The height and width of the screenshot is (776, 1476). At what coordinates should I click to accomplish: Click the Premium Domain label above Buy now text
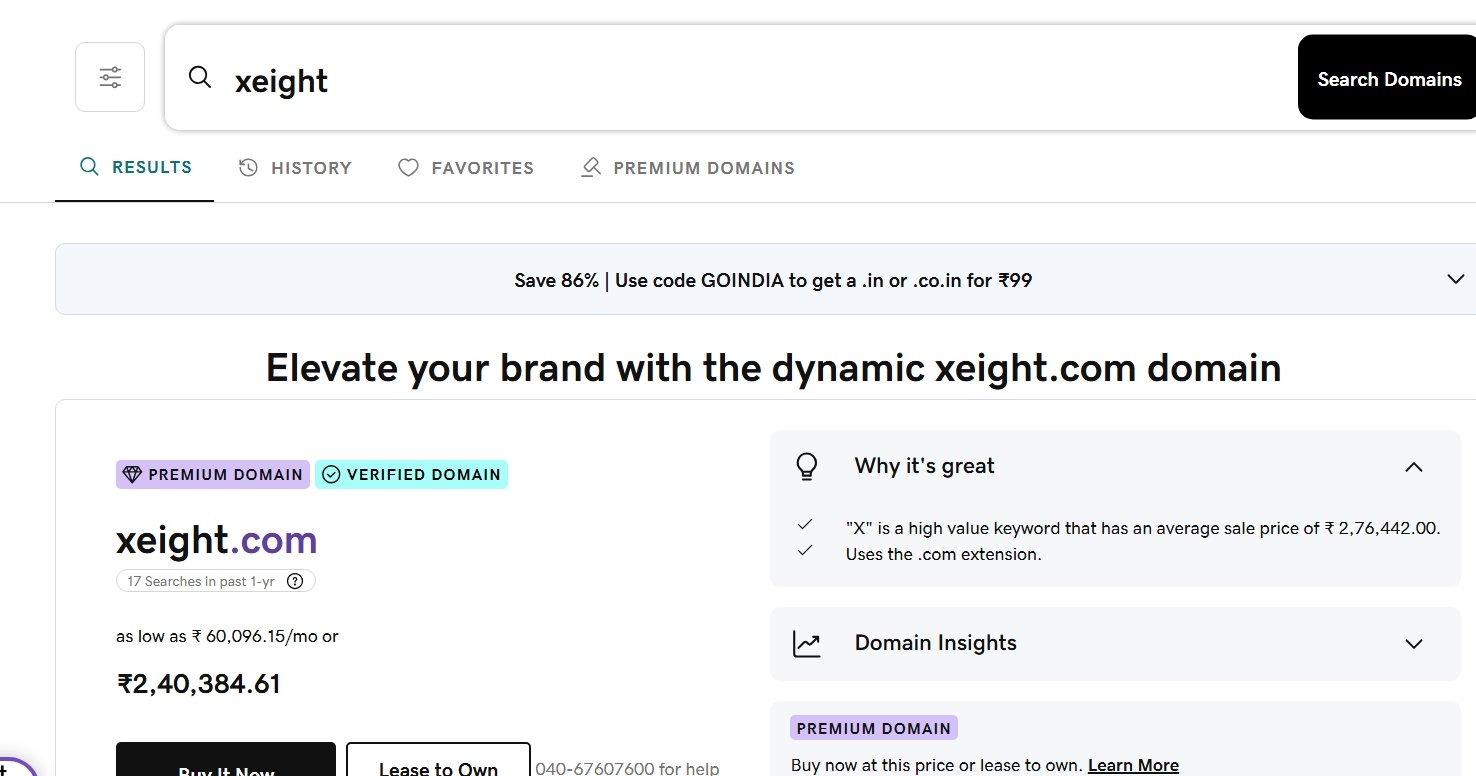(874, 728)
